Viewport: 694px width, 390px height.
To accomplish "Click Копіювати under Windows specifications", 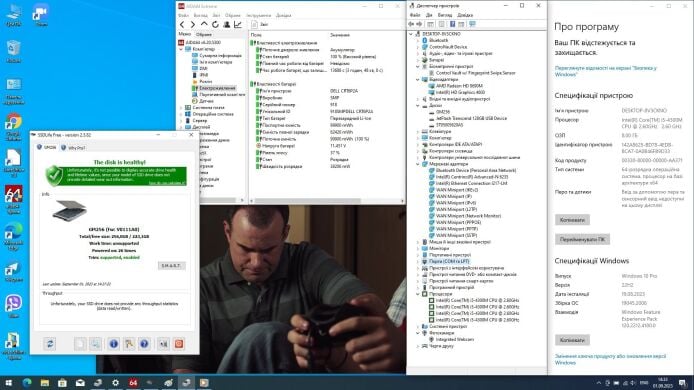I will (x=572, y=340).
